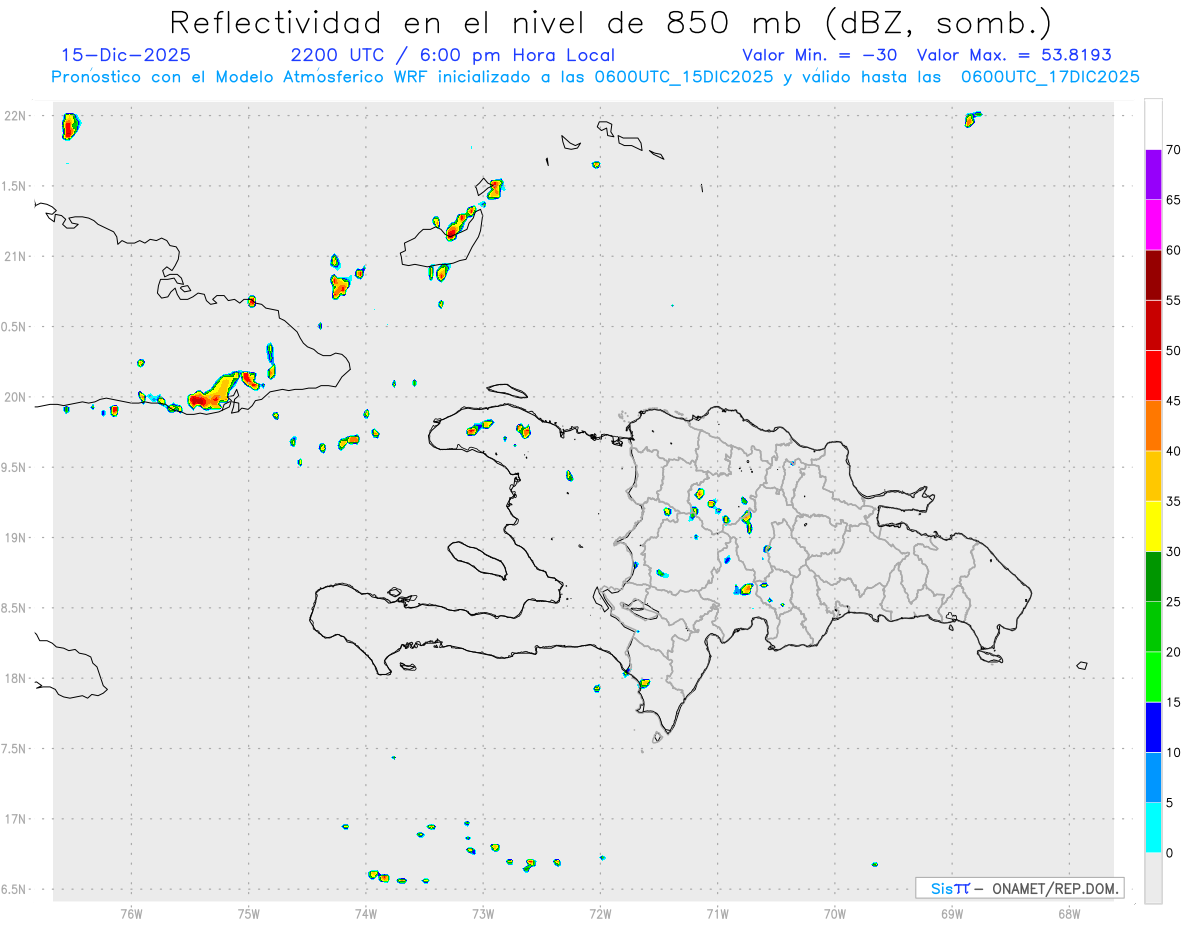Click the '19N' latitude axis label
Screen dimensions: 1200x927
coord(17,538)
